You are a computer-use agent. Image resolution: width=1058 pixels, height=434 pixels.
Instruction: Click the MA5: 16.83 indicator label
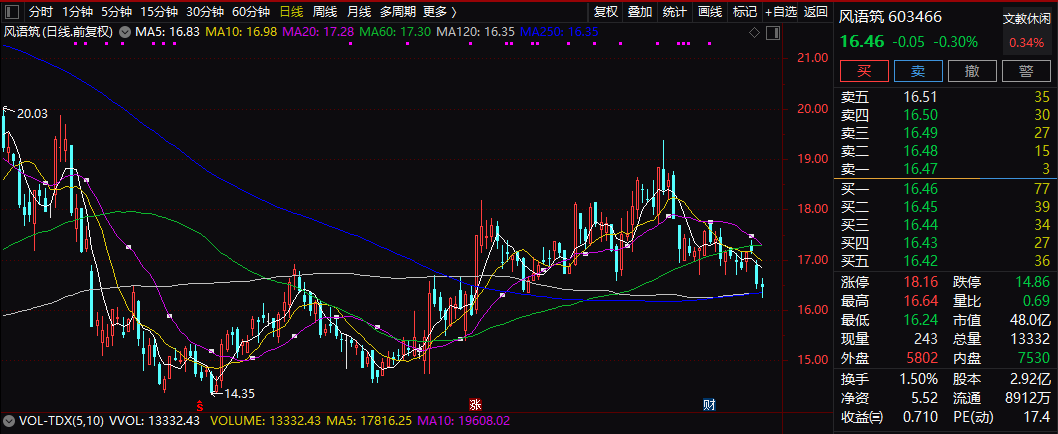(x=167, y=31)
